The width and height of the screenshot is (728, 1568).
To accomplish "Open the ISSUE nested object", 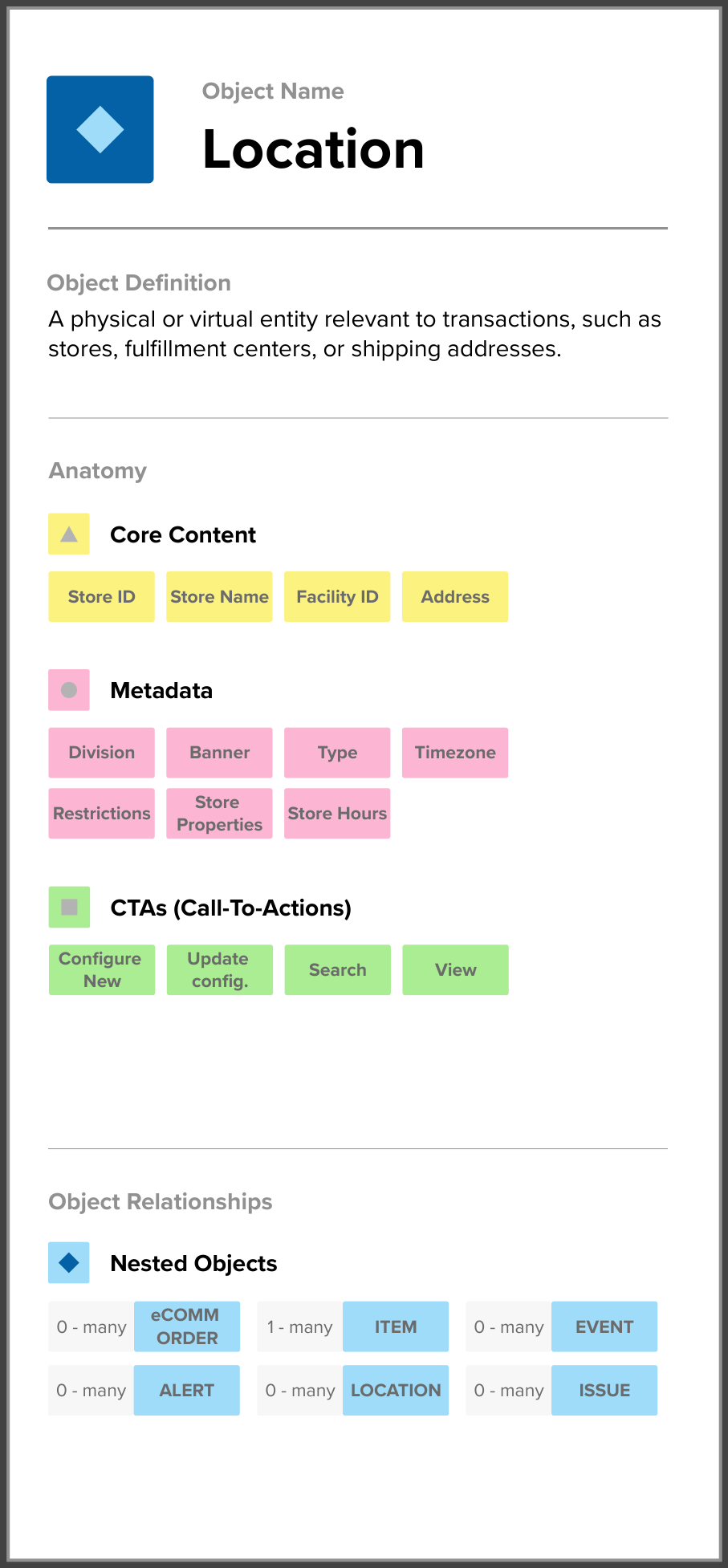I will 604,1391.
